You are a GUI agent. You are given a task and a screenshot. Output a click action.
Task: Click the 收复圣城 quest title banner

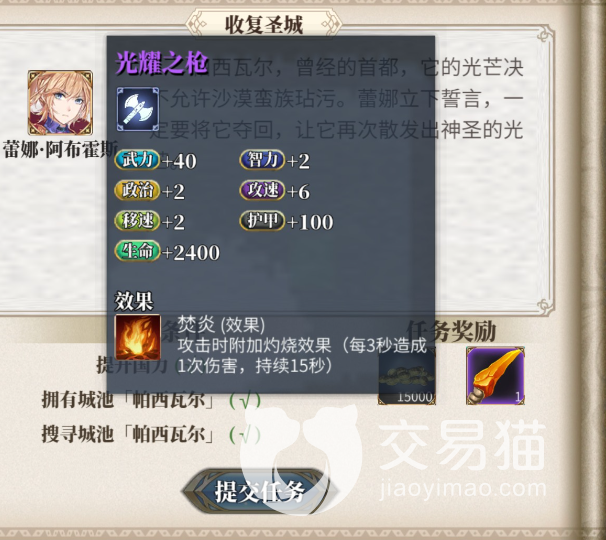point(264,24)
